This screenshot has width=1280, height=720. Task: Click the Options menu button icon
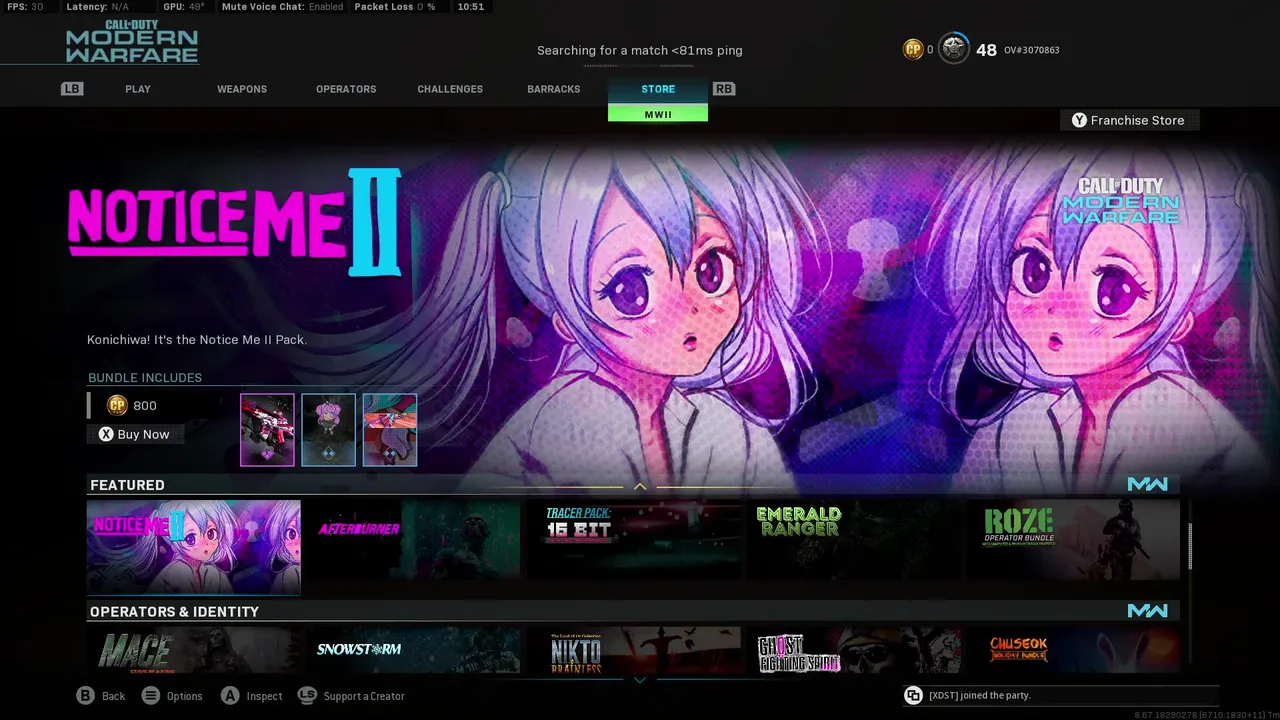tap(151, 696)
